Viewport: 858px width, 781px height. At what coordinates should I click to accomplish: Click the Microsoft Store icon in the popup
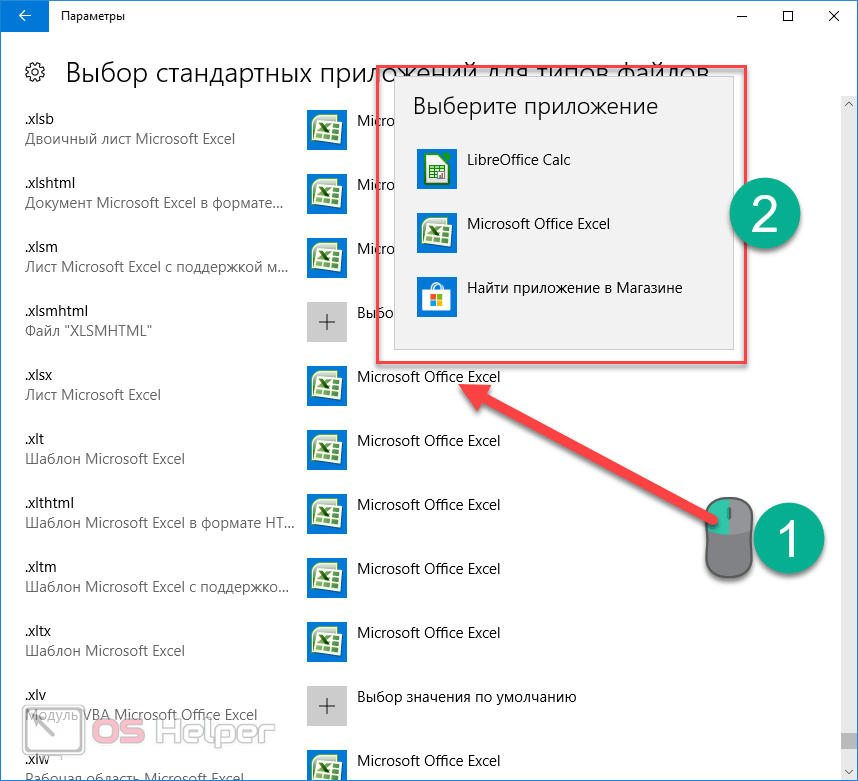coord(437,297)
